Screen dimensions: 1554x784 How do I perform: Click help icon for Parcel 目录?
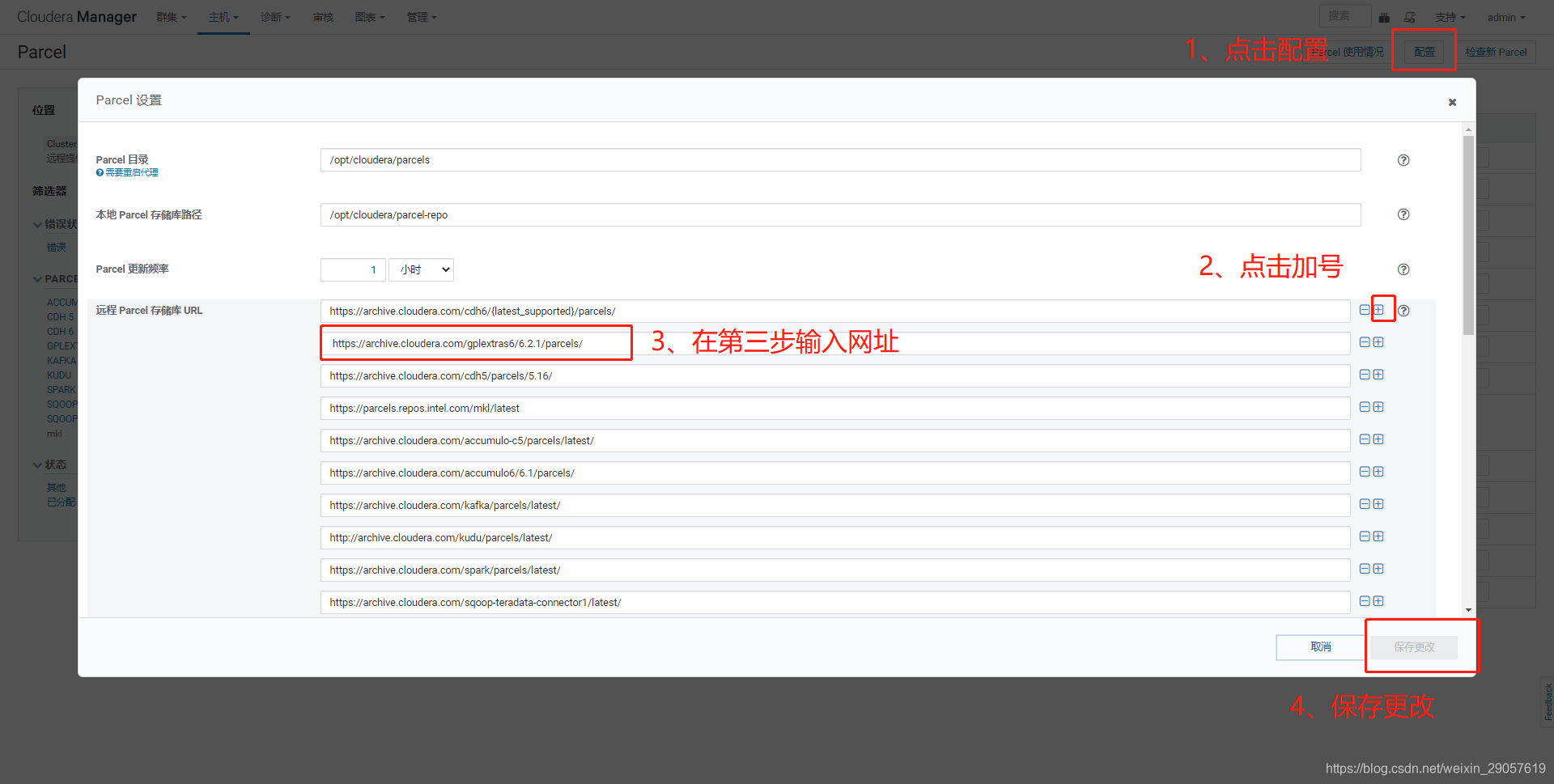[1403, 160]
